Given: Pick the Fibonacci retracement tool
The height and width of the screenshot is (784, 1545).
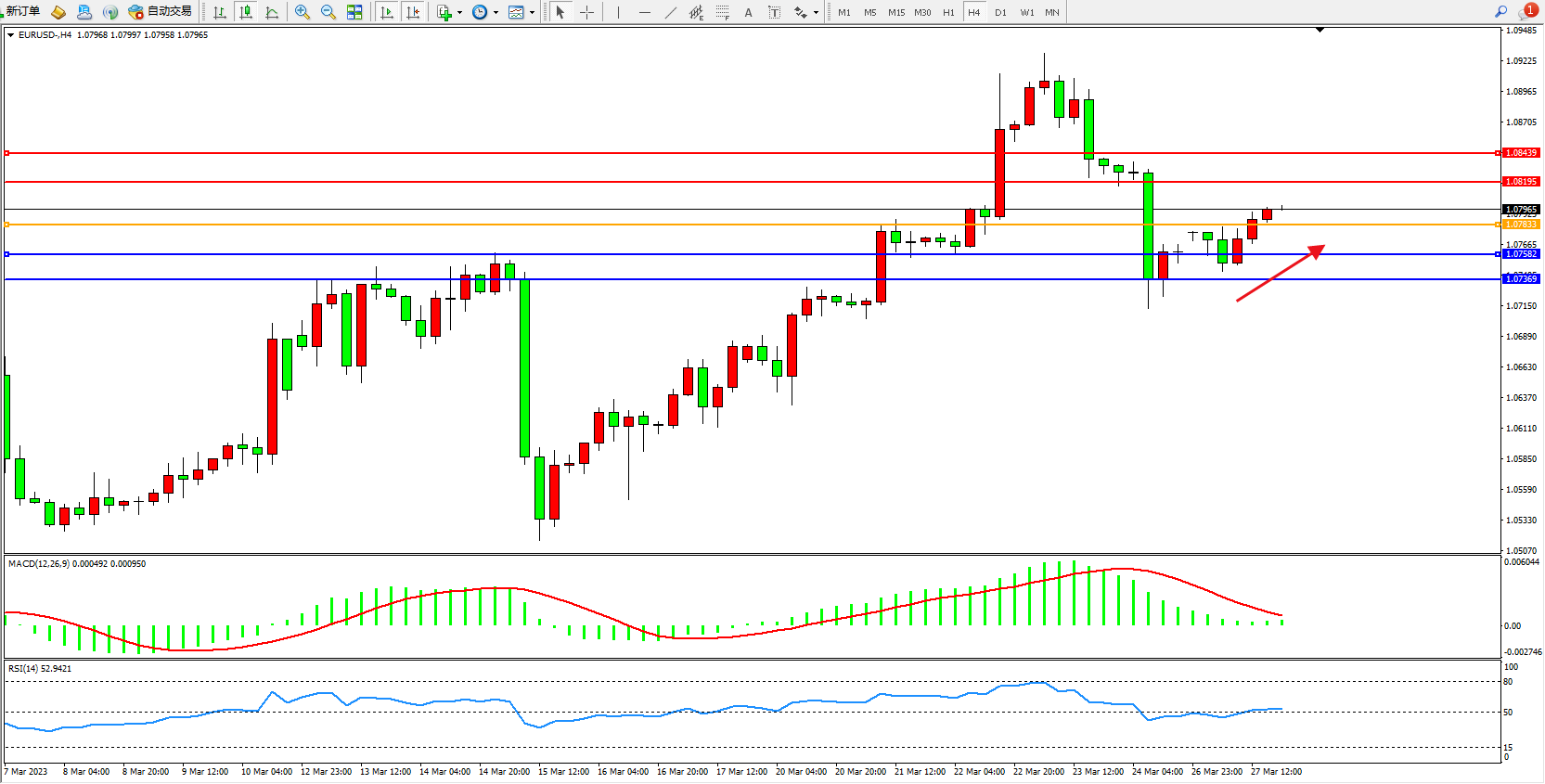Looking at the screenshot, I should pos(722,12).
